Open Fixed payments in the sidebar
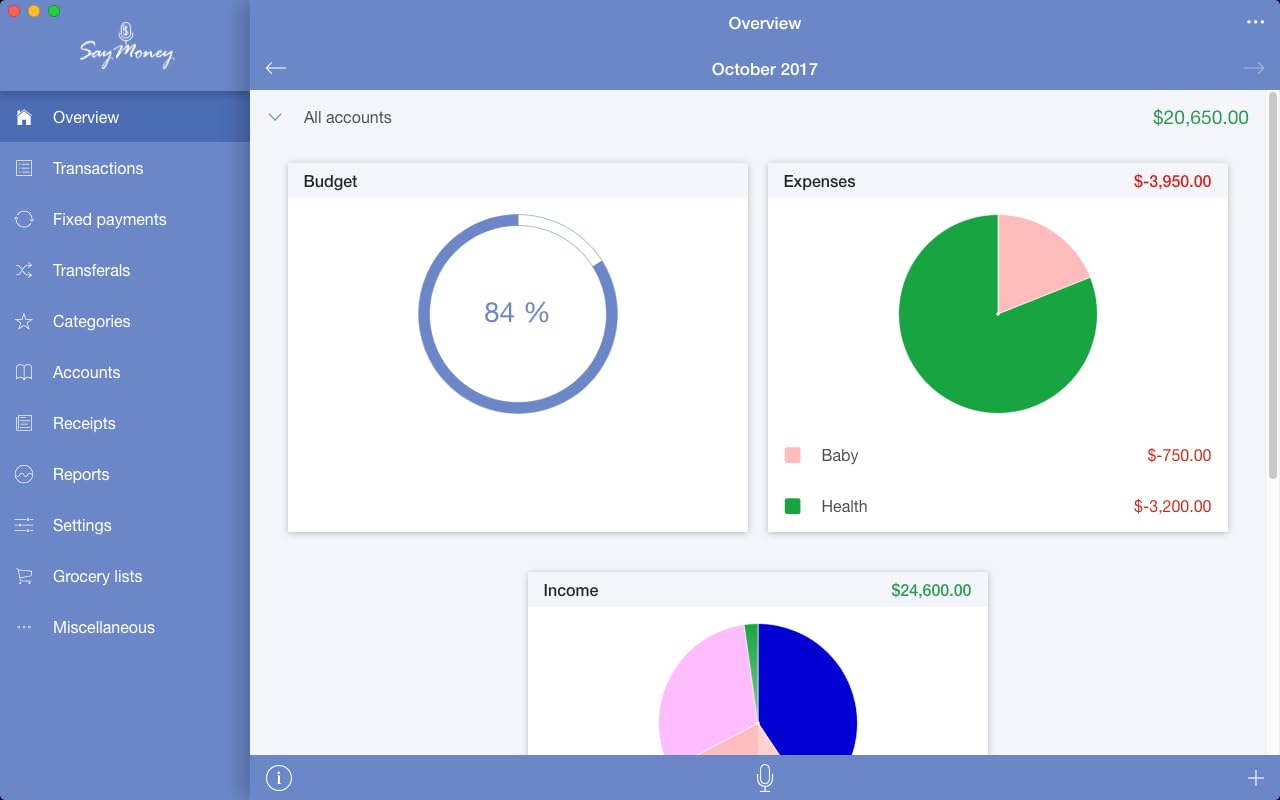 click(x=125, y=219)
